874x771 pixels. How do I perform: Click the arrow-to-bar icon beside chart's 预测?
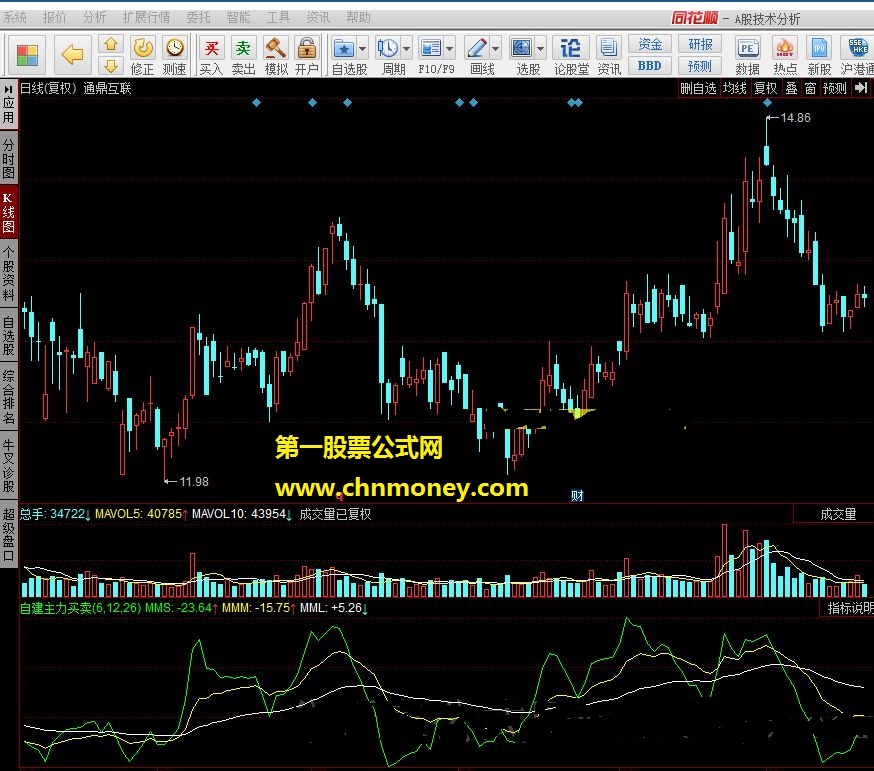[x=861, y=88]
